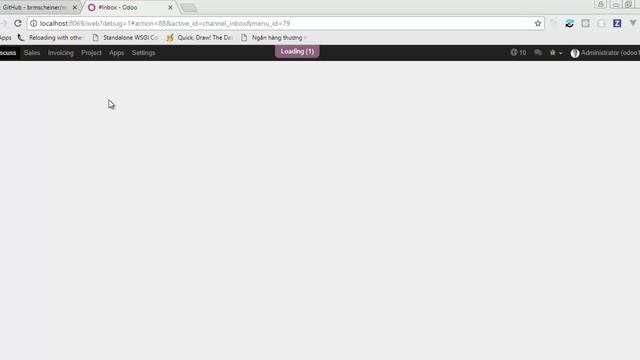Screen dimensions: 640x360
Task: Click the rightmost extension icon in toolbar
Action: click(633, 23)
